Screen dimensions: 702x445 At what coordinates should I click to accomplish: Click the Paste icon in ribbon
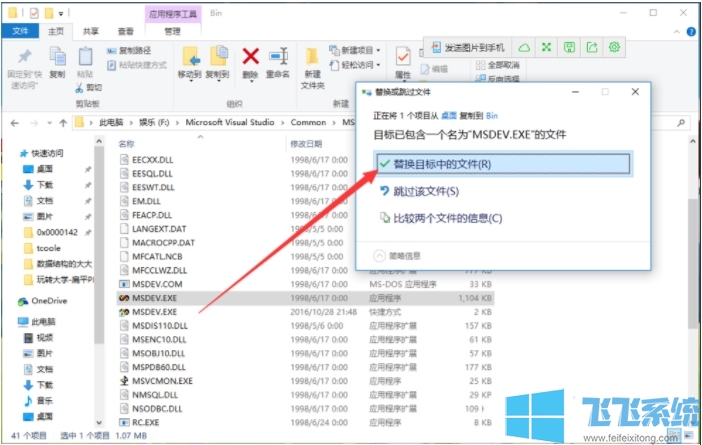click(x=85, y=57)
